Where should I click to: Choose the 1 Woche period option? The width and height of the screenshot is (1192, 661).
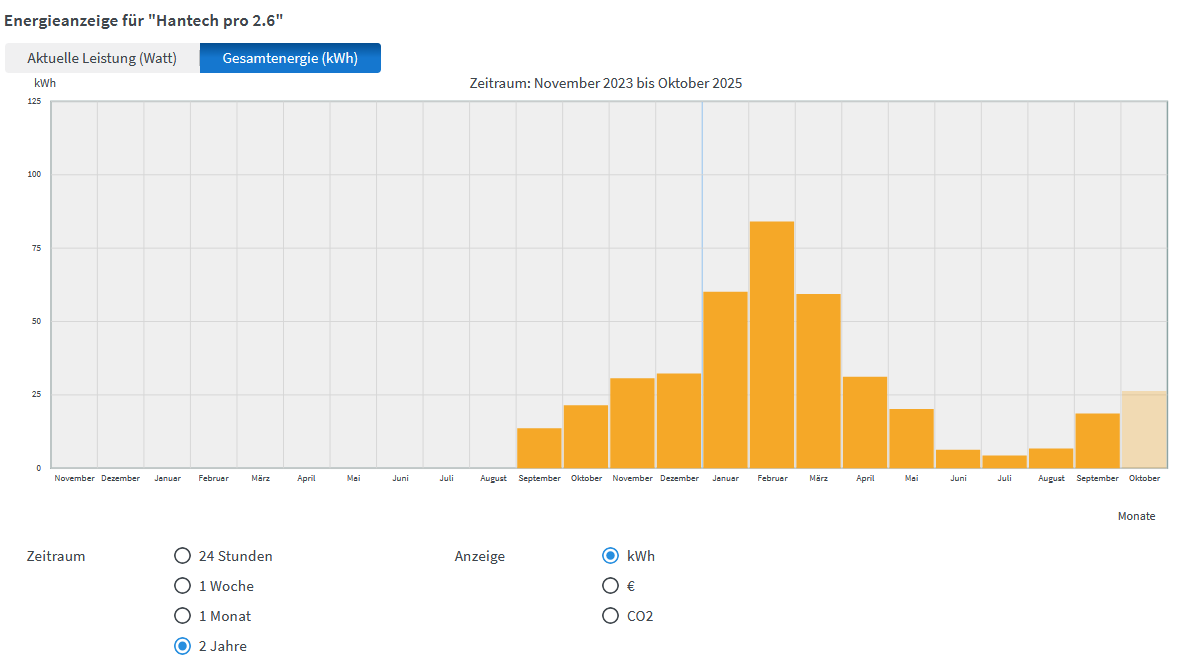182,586
